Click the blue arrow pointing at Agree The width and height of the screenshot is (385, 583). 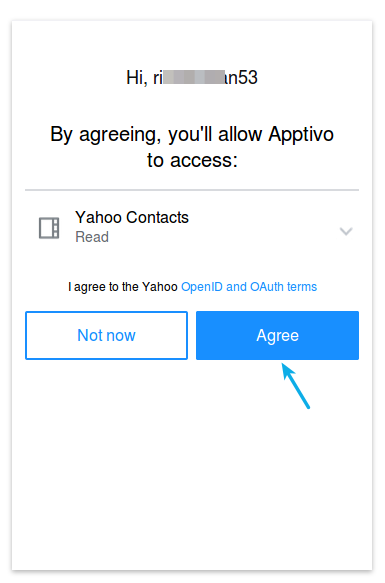(x=295, y=386)
